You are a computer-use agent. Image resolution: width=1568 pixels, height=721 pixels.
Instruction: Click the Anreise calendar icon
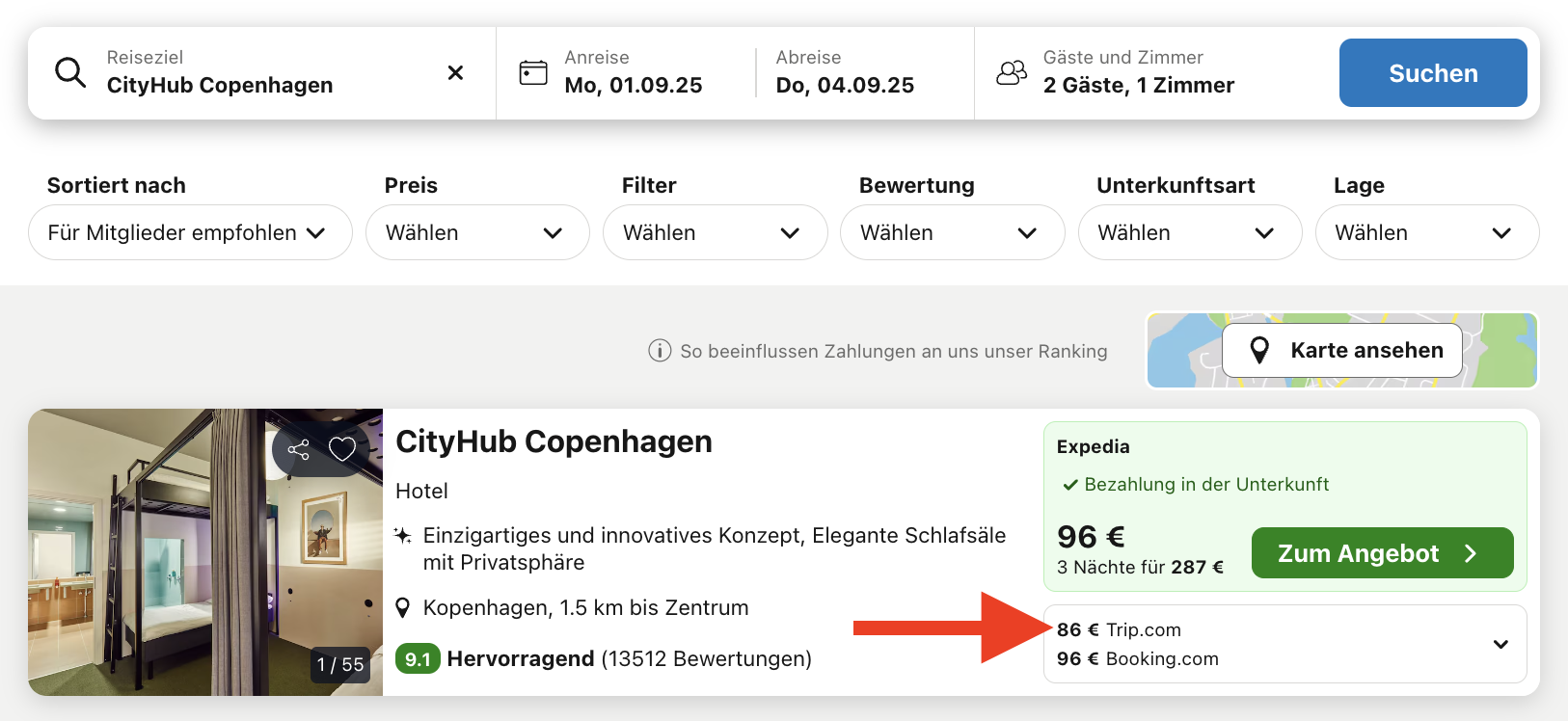533,72
